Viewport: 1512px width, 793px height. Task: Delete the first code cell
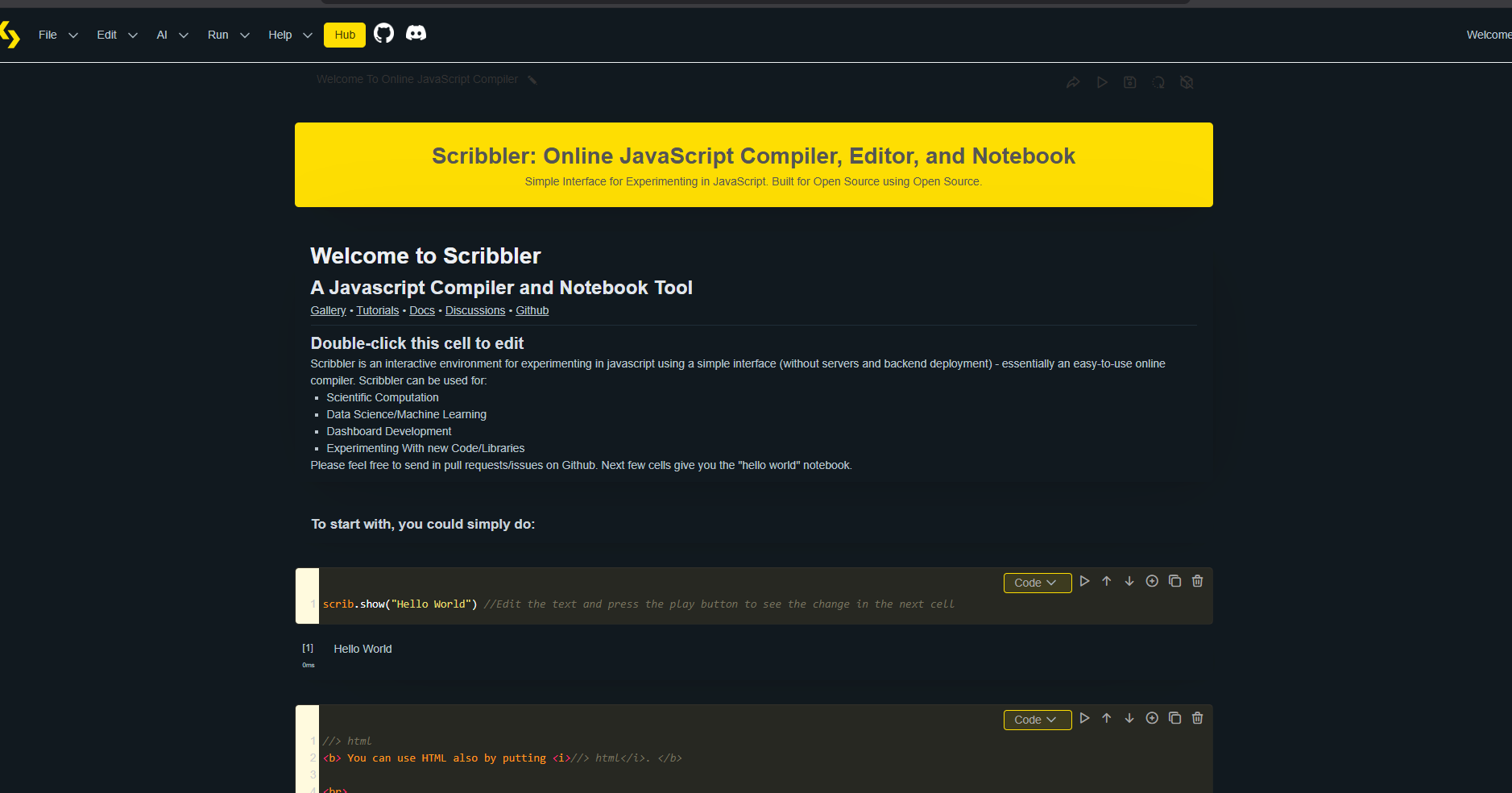[x=1197, y=580]
